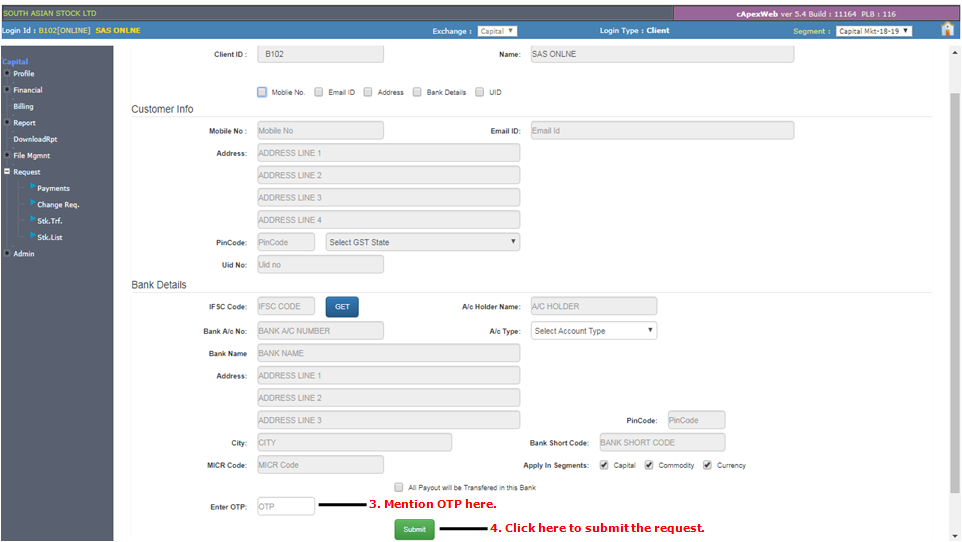Click bank Address Line 3 field

388,420
